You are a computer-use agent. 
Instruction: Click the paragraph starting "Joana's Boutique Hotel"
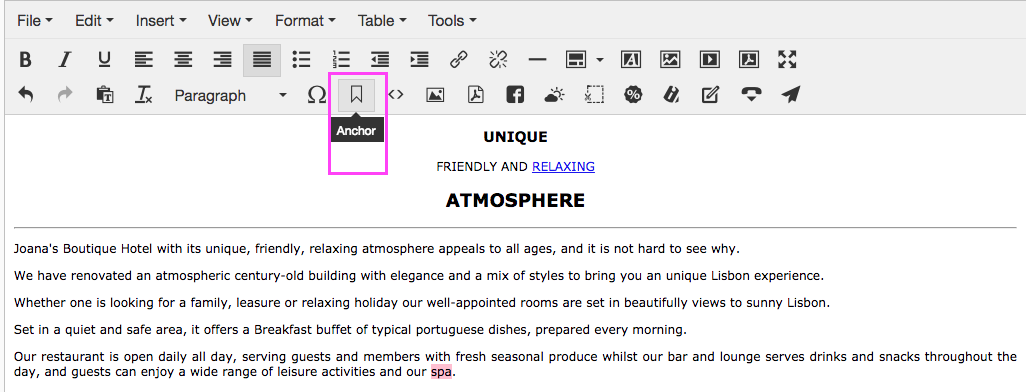pos(376,249)
